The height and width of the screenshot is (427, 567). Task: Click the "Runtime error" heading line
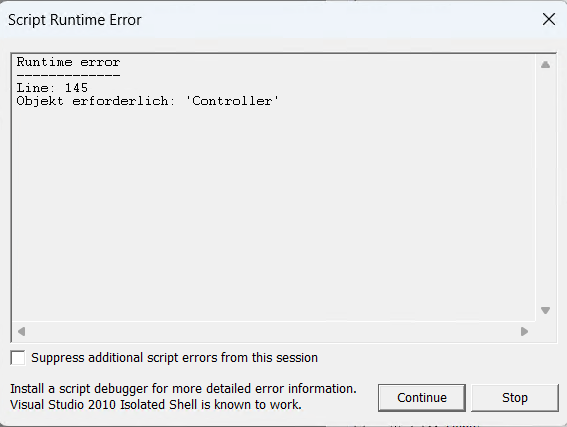coord(68,62)
